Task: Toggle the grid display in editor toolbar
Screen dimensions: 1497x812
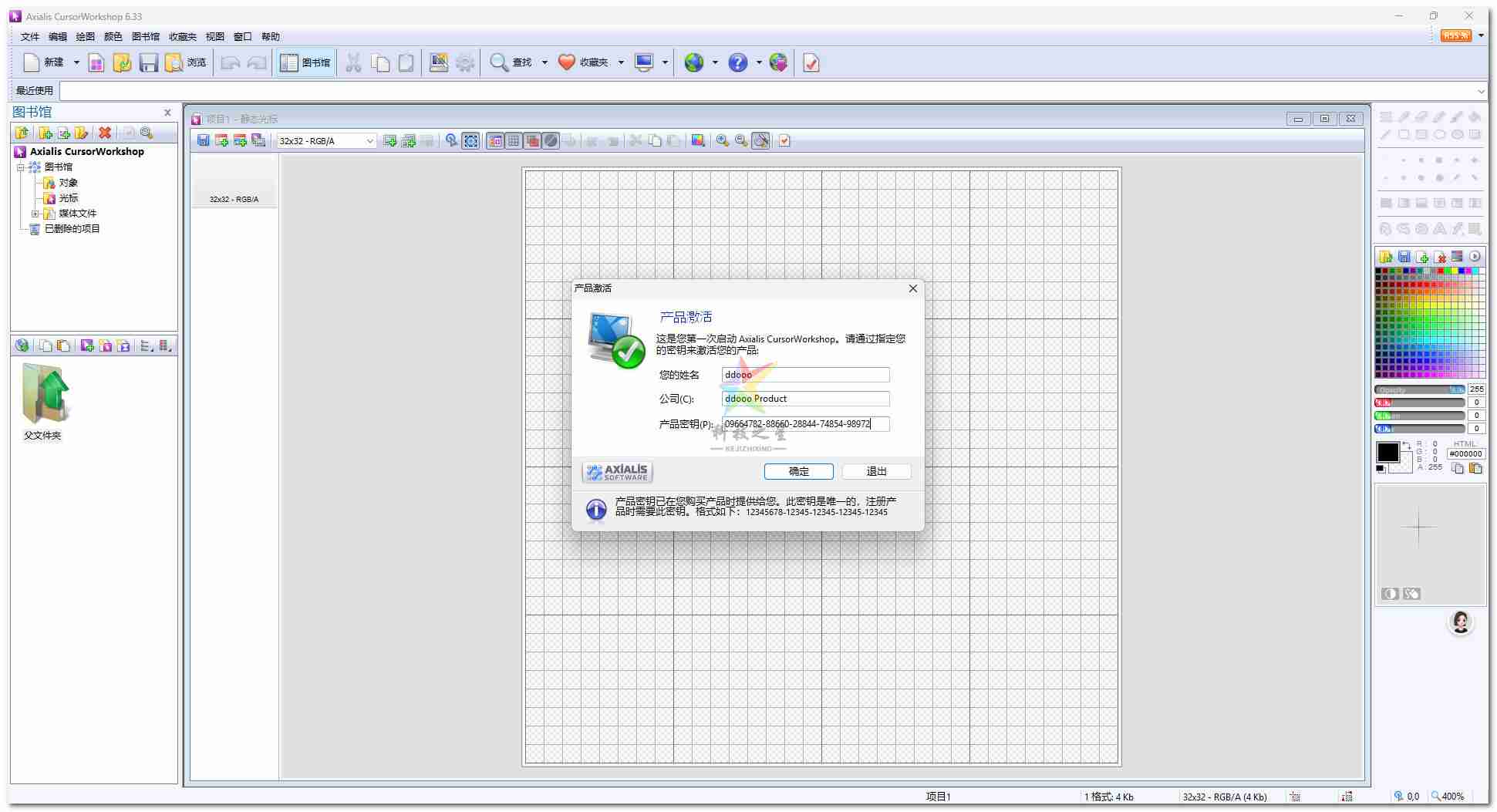Action: (514, 141)
